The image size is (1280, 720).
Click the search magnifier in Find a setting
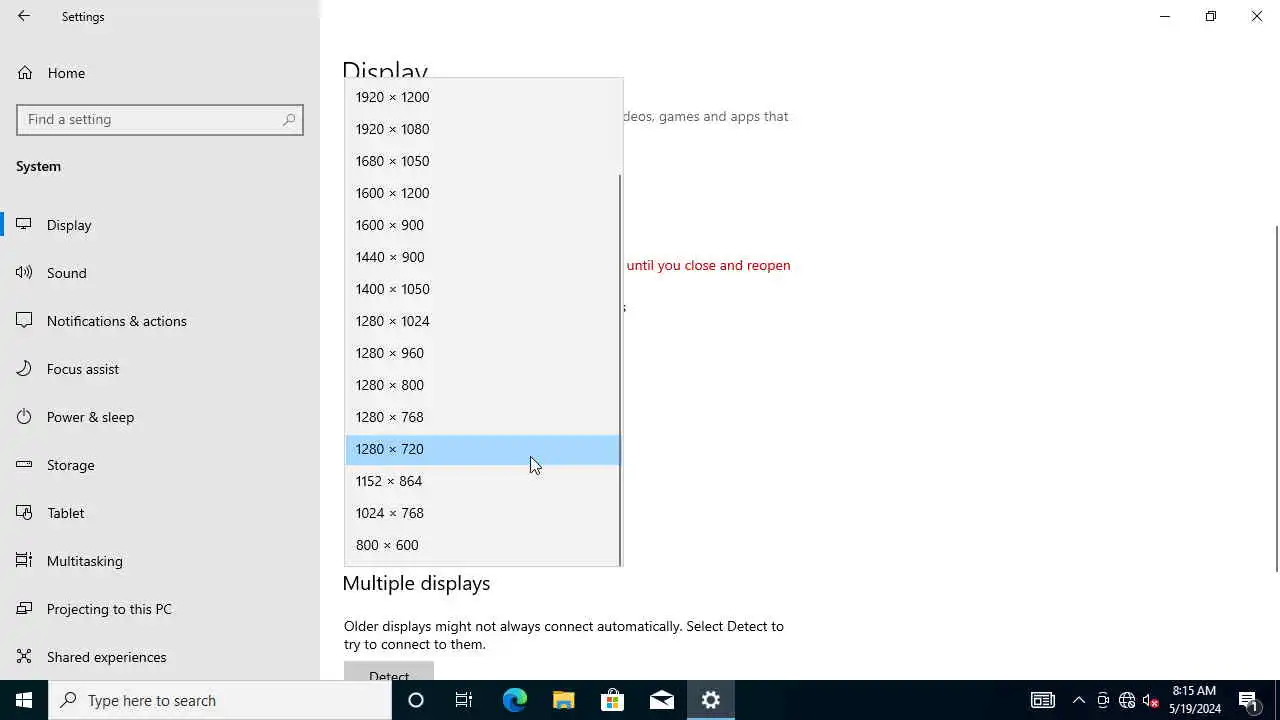pos(289,119)
